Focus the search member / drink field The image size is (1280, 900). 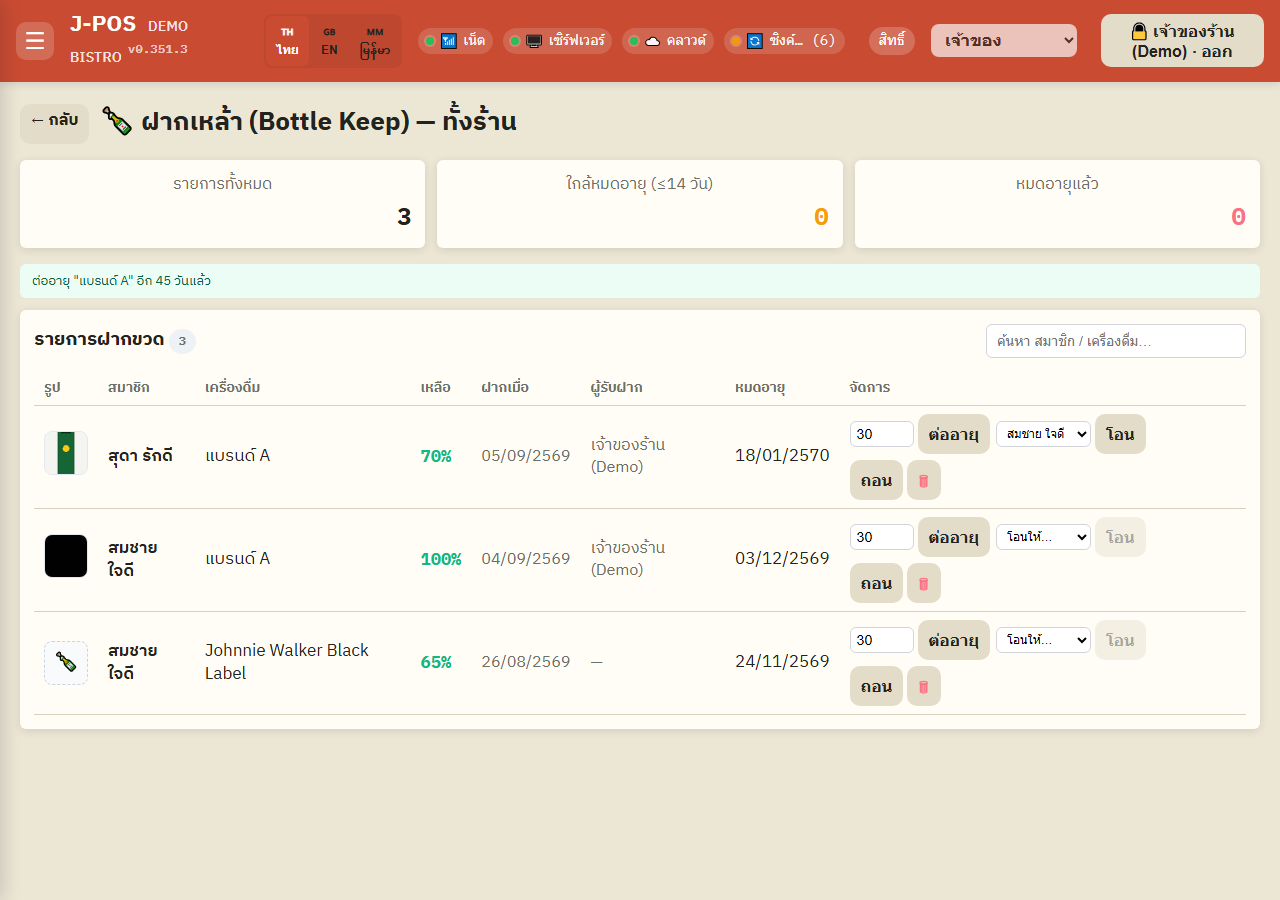coord(1116,341)
